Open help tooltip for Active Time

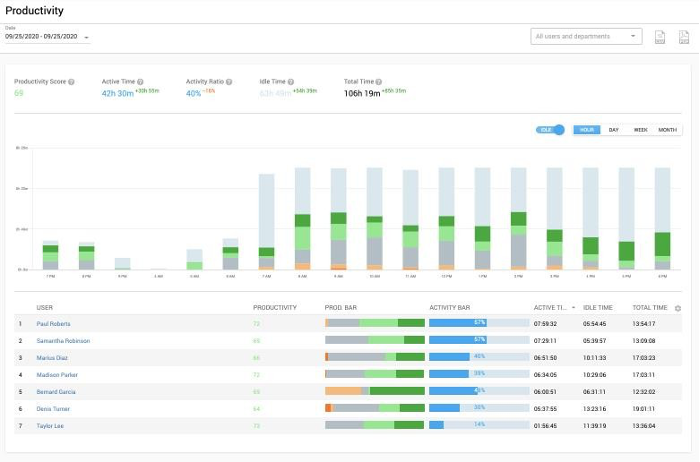(x=140, y=82)
